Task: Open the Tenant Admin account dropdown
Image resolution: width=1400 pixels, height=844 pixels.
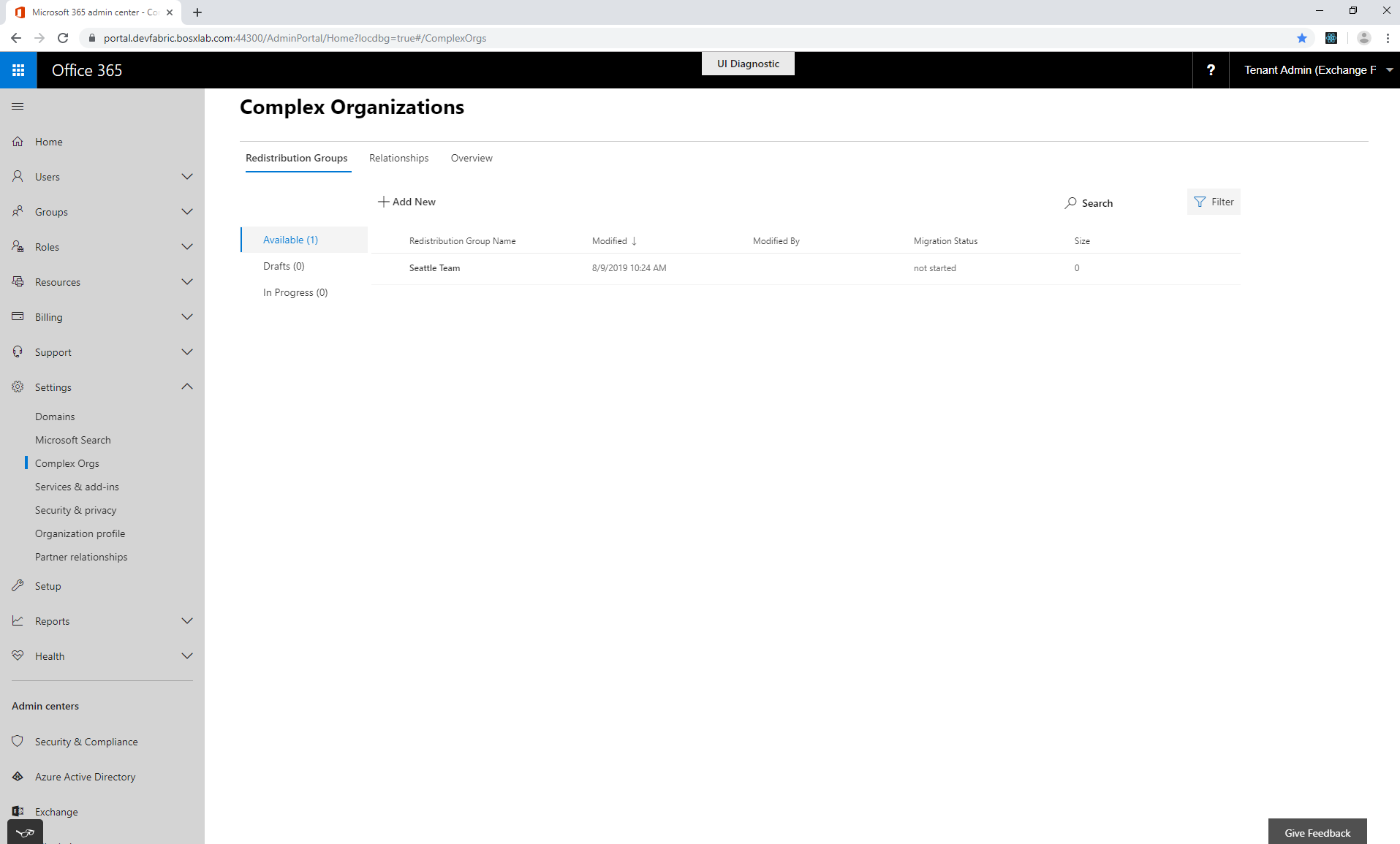Action: tap(1314, 70)
